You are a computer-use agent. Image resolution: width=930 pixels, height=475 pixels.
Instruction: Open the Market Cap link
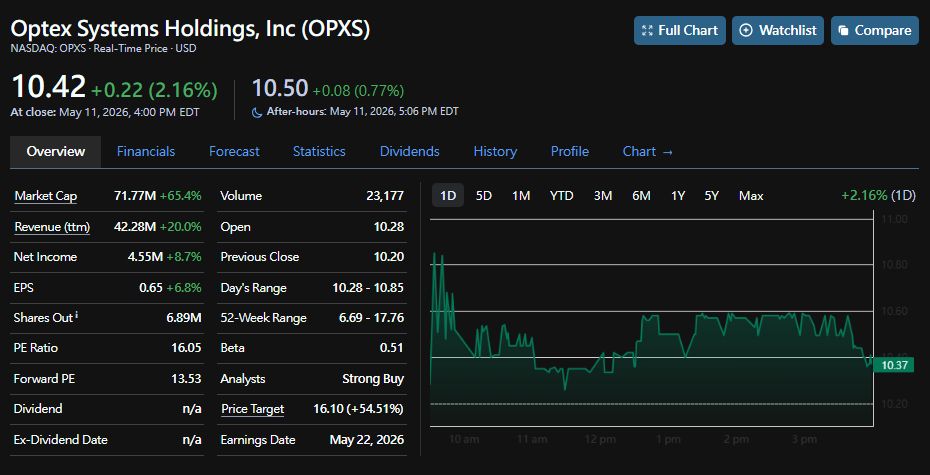tap(46, 196)
